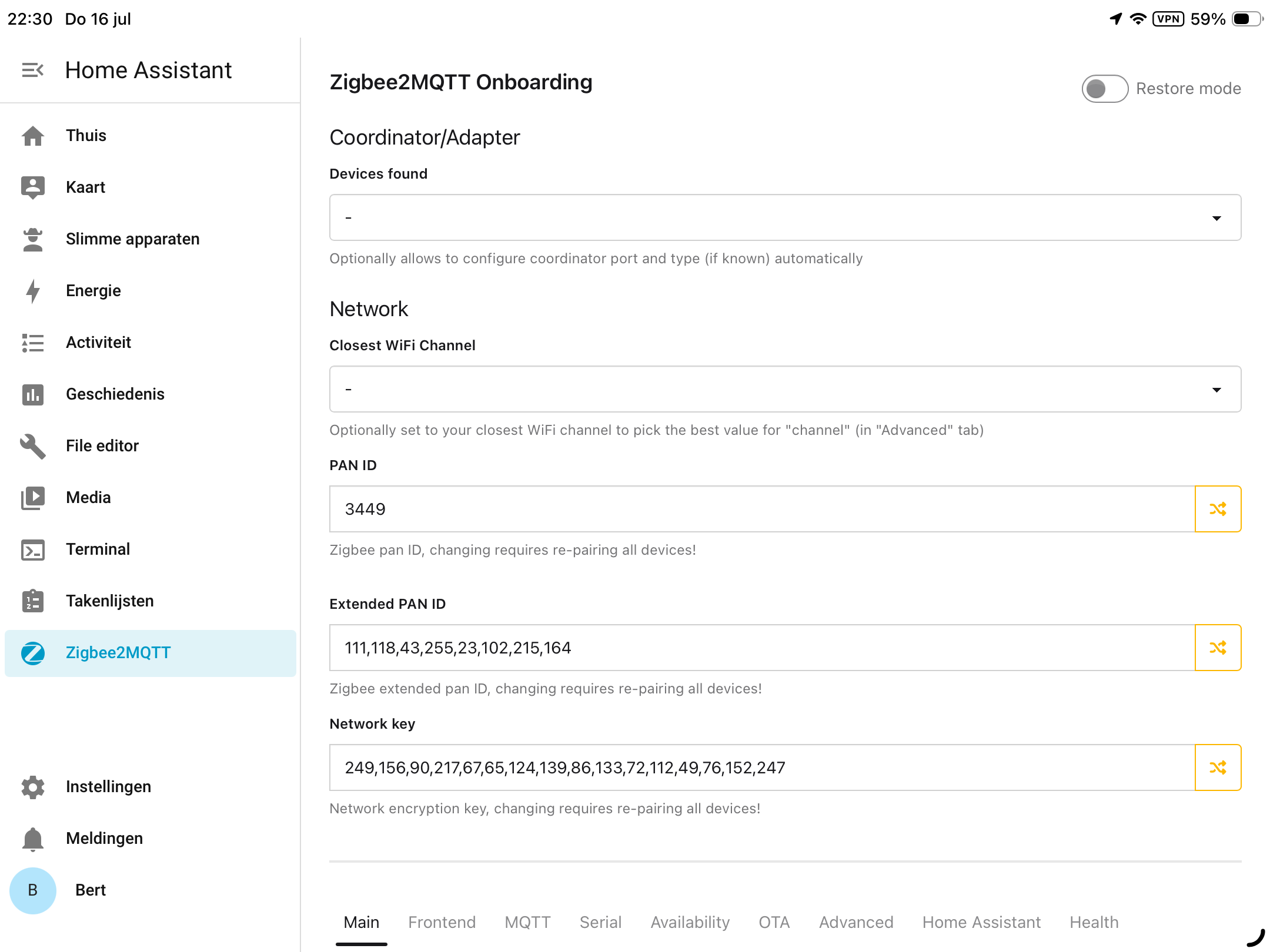Image resolution: width=1270 pixels, height=952 pixels.
Task: Randomize the PAN ID with shuffle icon
Action: [x=1218, y=509]
